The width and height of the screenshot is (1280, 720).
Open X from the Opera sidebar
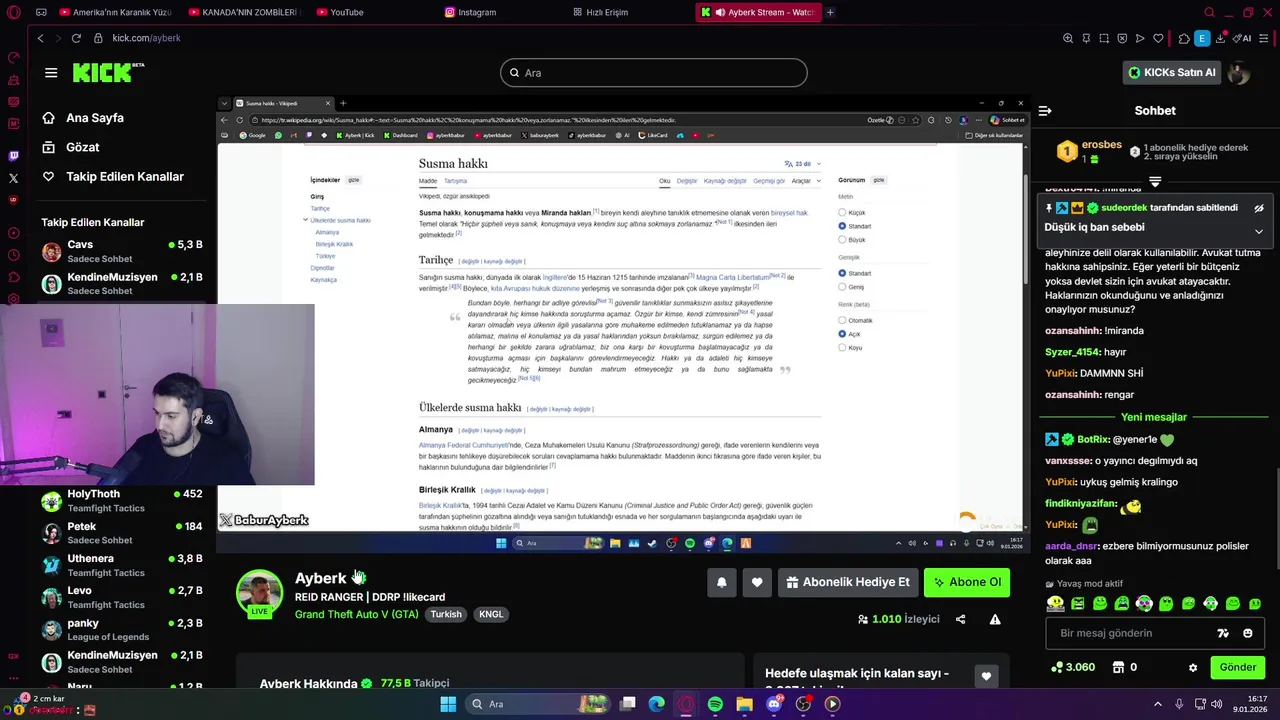13,178
